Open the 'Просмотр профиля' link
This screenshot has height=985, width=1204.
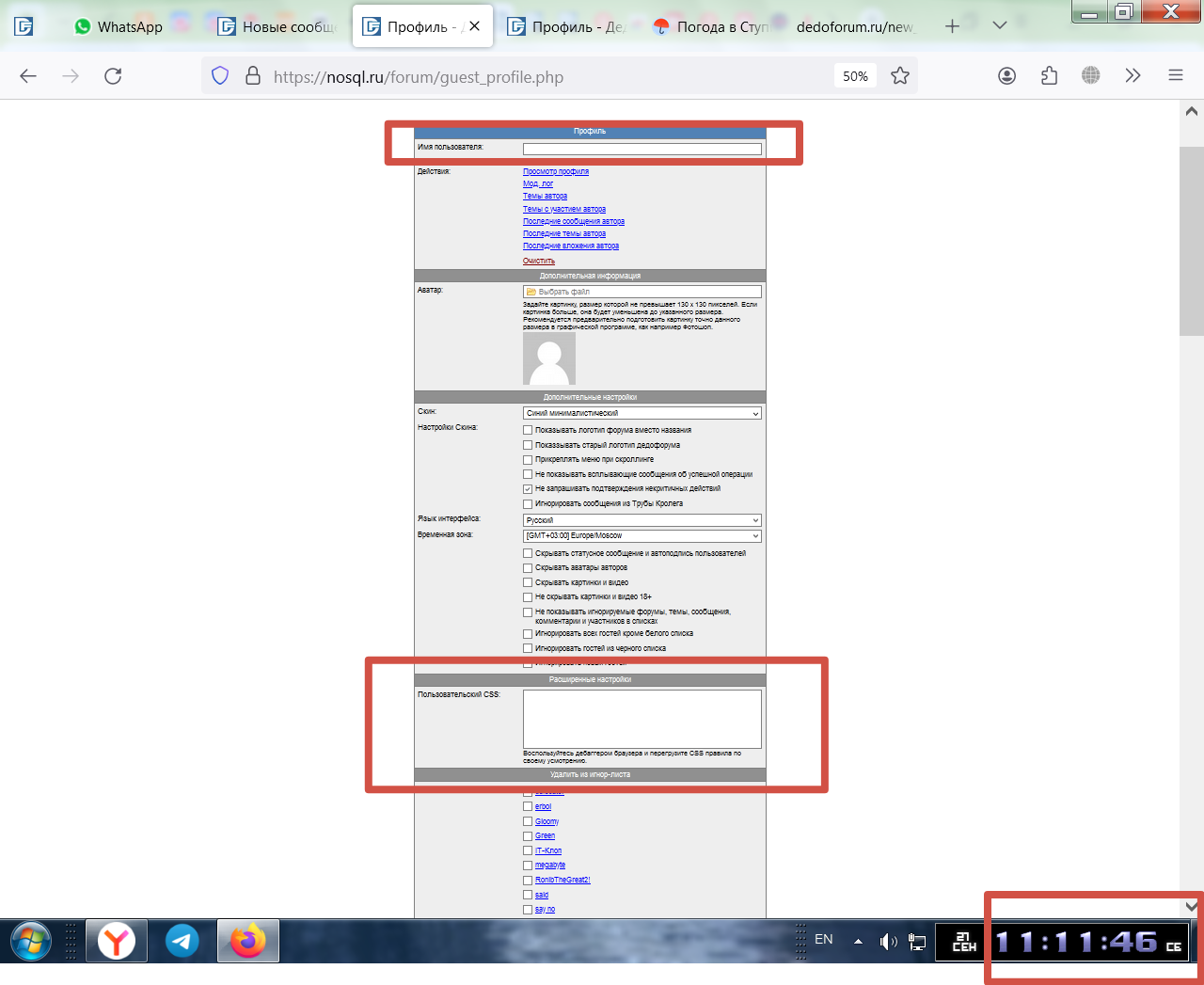coord(555,171)
